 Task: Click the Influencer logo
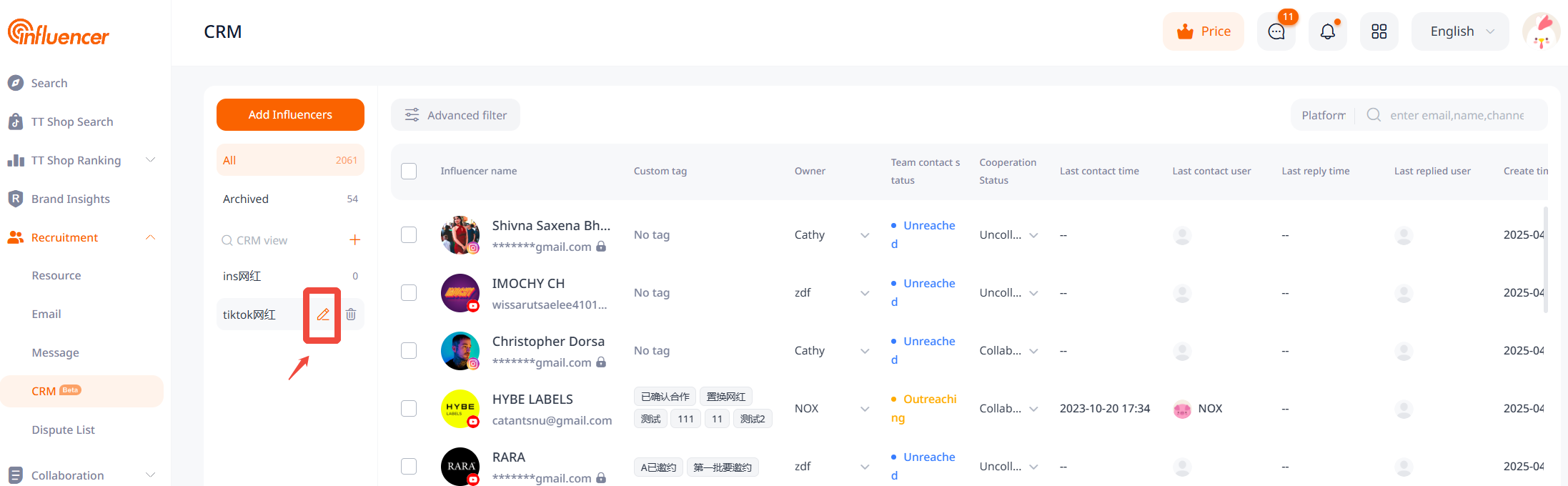click(59, 32)
